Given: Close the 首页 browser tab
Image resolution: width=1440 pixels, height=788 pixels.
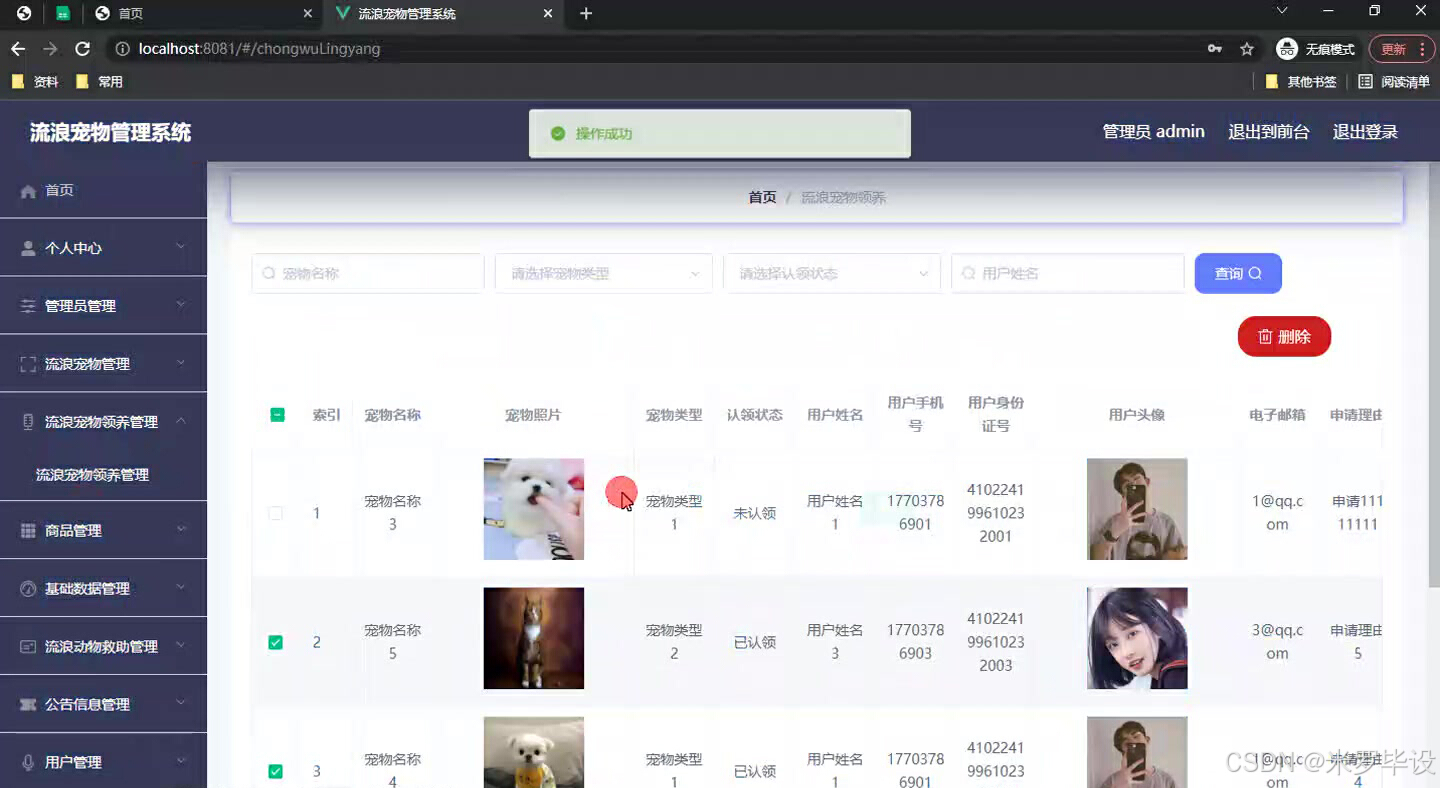Looking at the screenshot, I should point(308,14).
